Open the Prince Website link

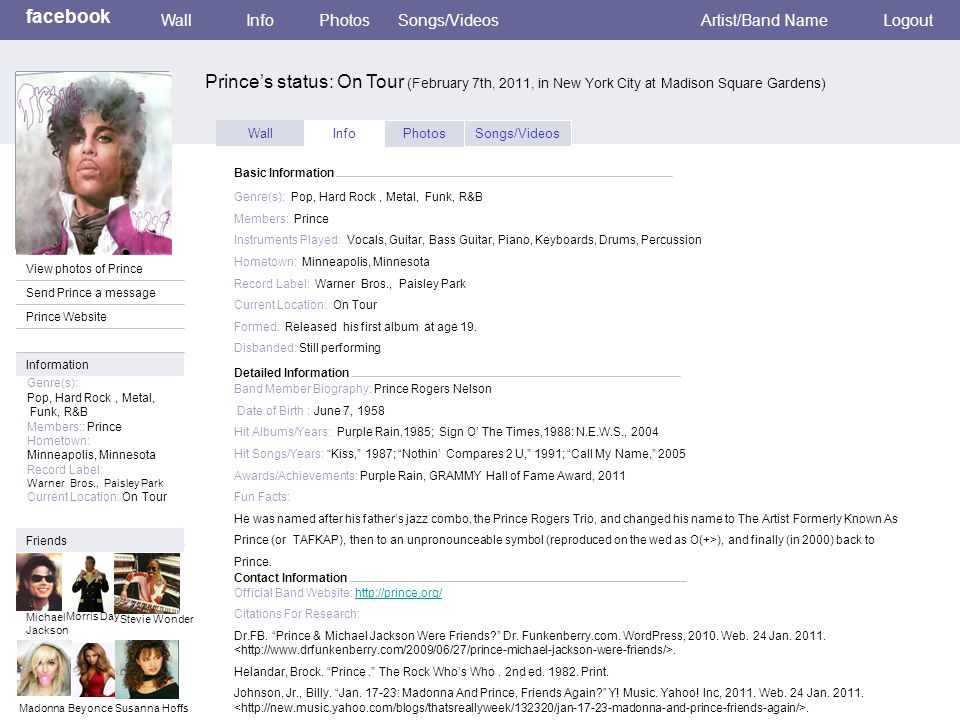click(66, 317)
